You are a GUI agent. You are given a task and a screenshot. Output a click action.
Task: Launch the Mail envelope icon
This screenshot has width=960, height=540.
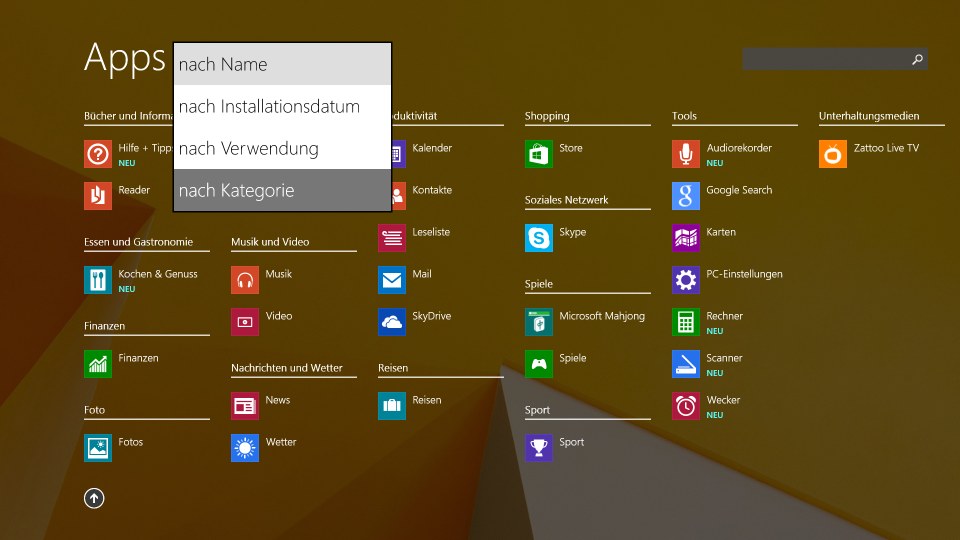(x=392, y=280)
